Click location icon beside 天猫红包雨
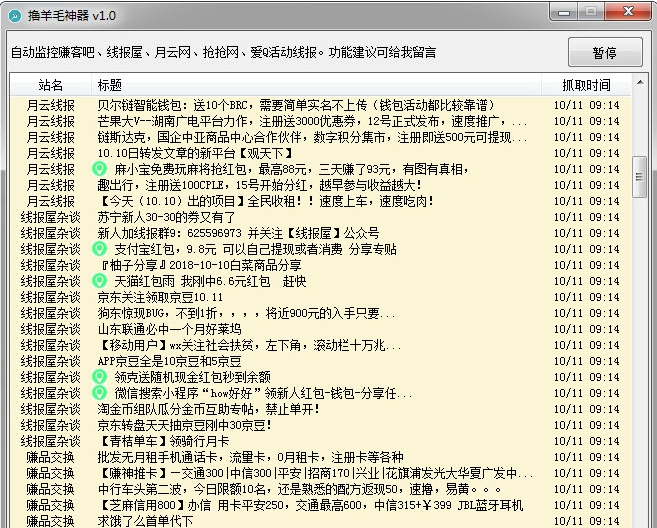The image size is (657, 528). click(x=99, y=281)
